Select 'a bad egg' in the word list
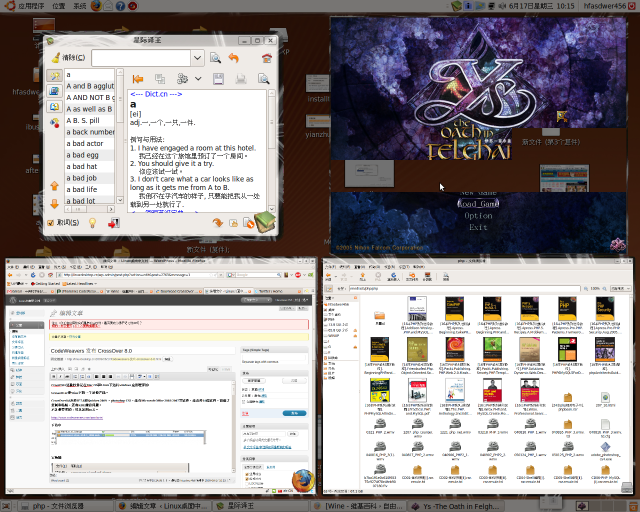Screen dimensions: 640x512 pyautogui.click(x=89, y=155)
